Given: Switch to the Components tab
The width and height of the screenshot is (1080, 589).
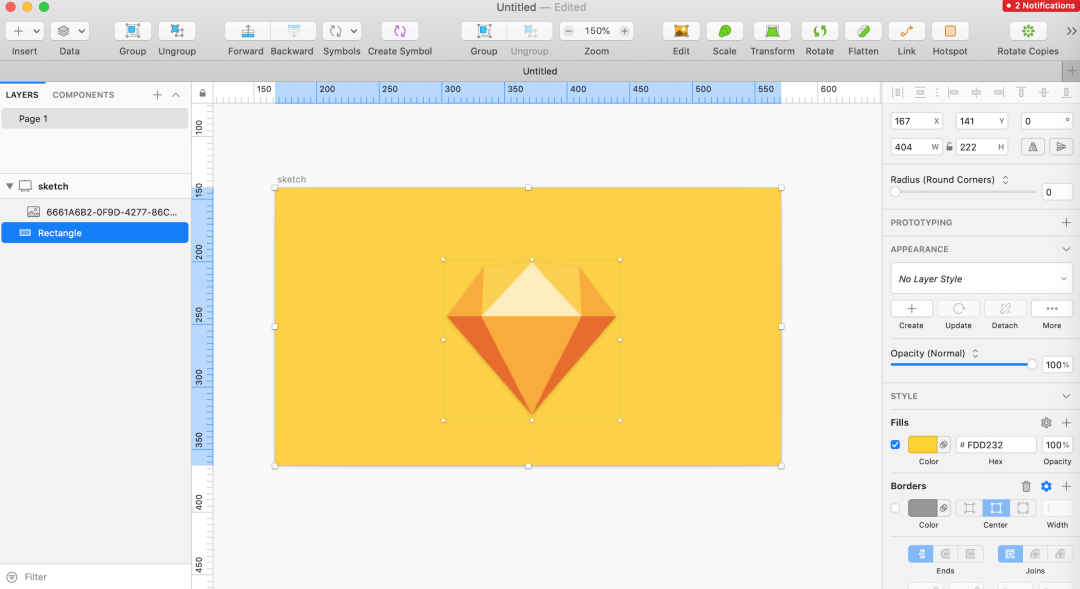Looking at the screenshot, I should 83,95.
